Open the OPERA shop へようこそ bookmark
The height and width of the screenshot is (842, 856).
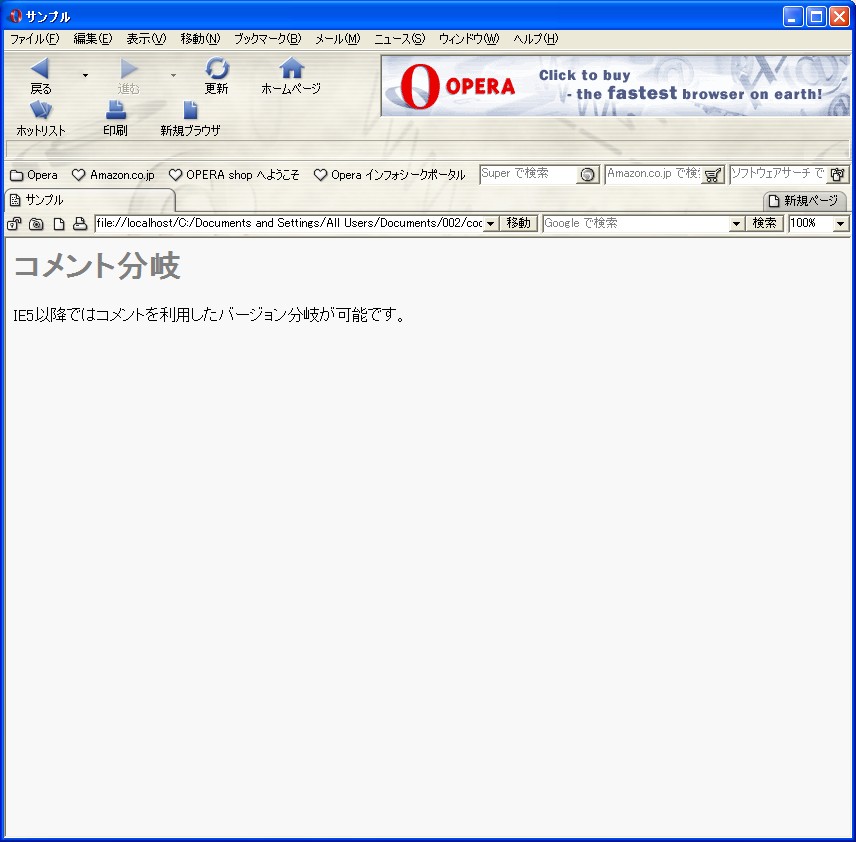234,175
